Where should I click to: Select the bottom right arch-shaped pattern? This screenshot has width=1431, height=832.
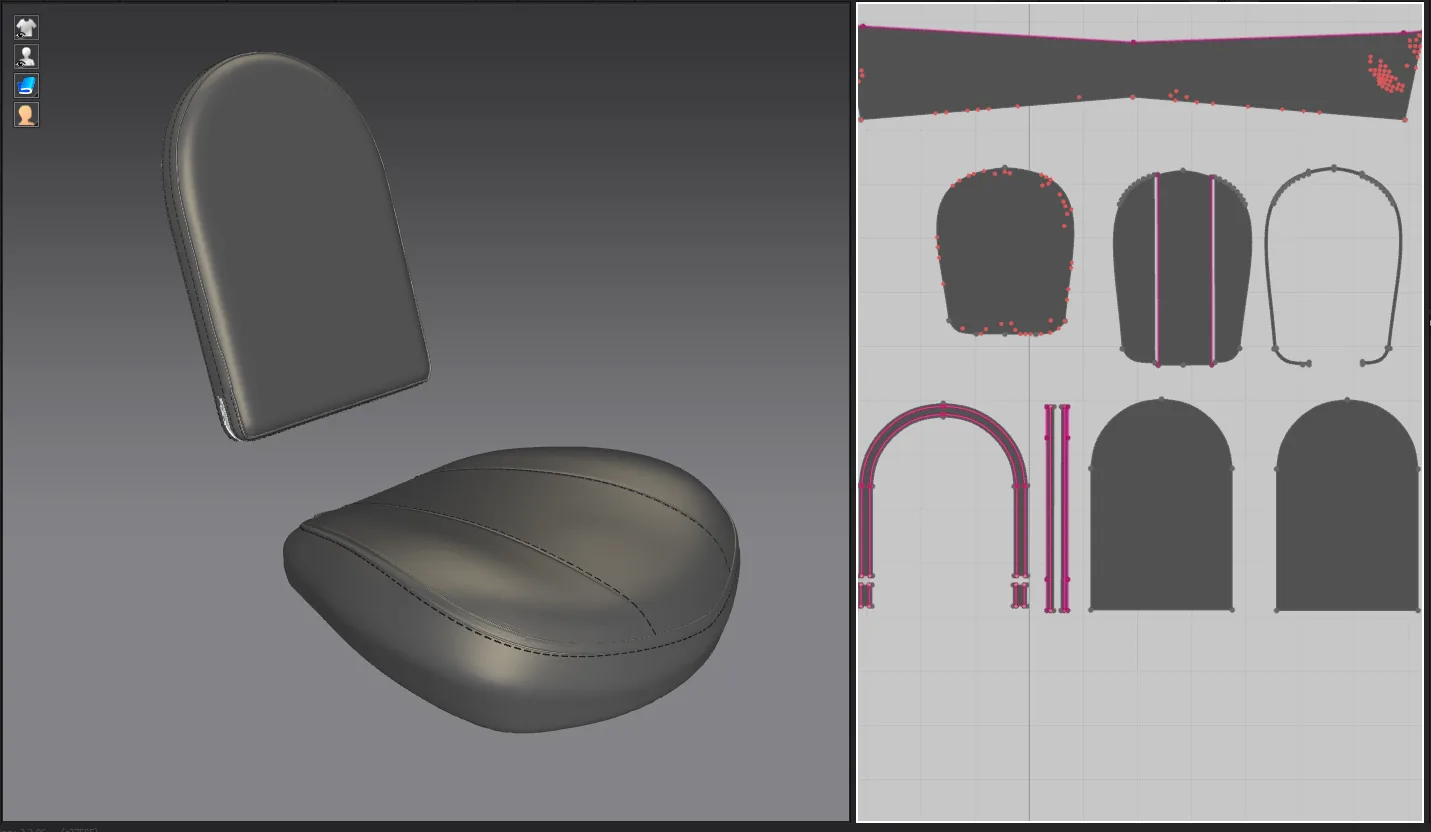(1347, 506)
